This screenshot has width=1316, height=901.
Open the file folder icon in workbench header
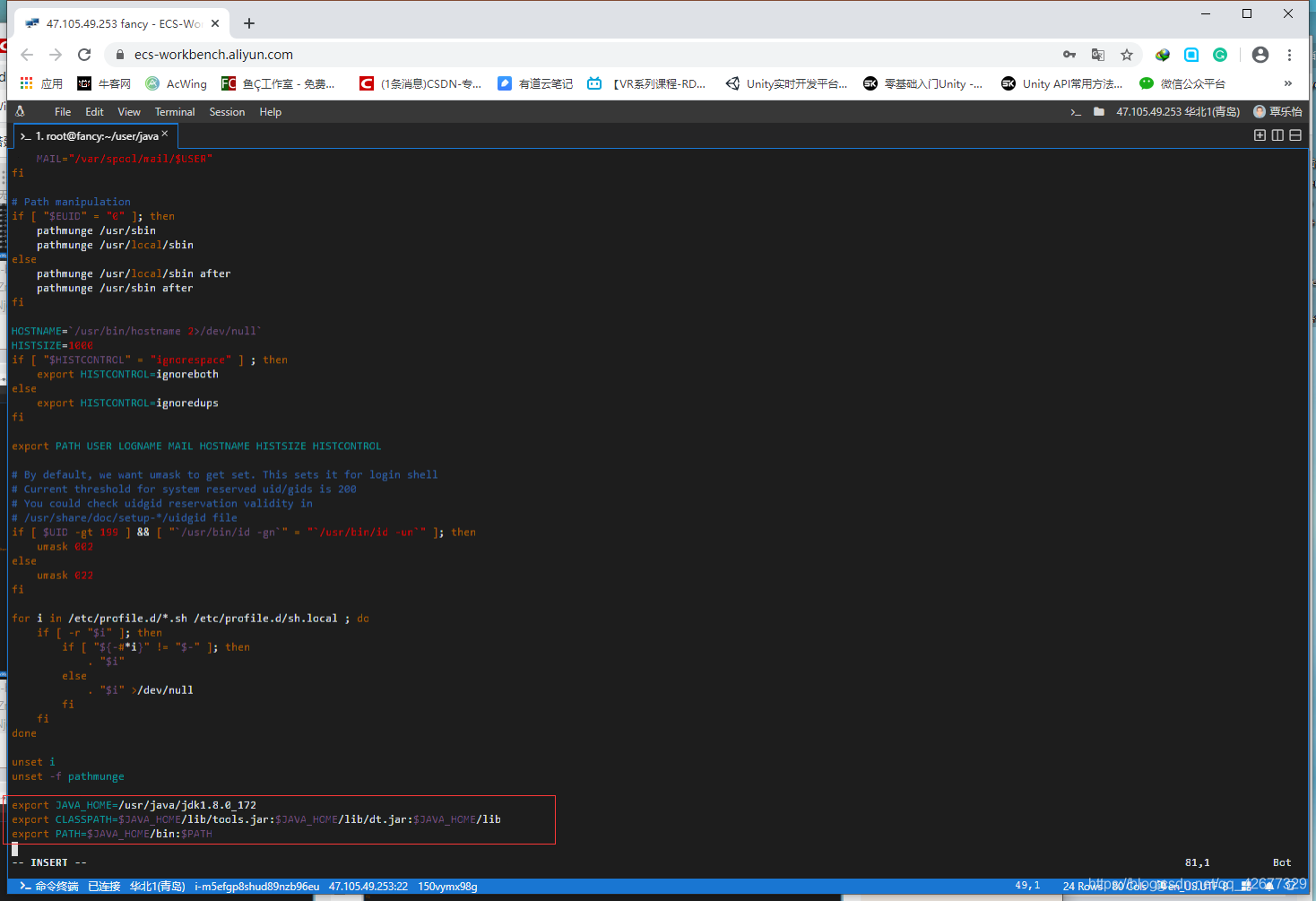tap(1099, 112)
